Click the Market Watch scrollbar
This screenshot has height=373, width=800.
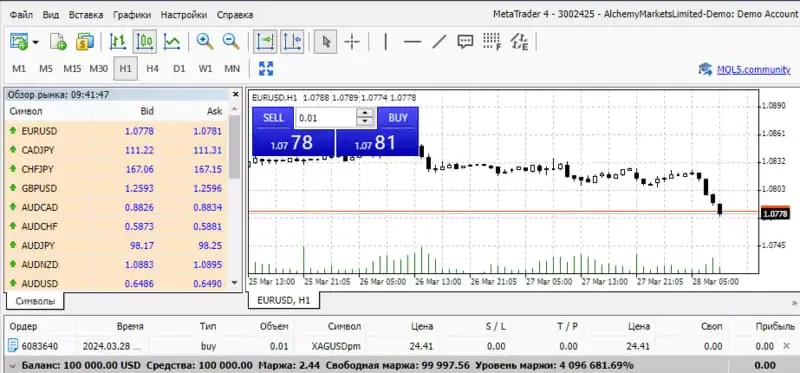234,147
